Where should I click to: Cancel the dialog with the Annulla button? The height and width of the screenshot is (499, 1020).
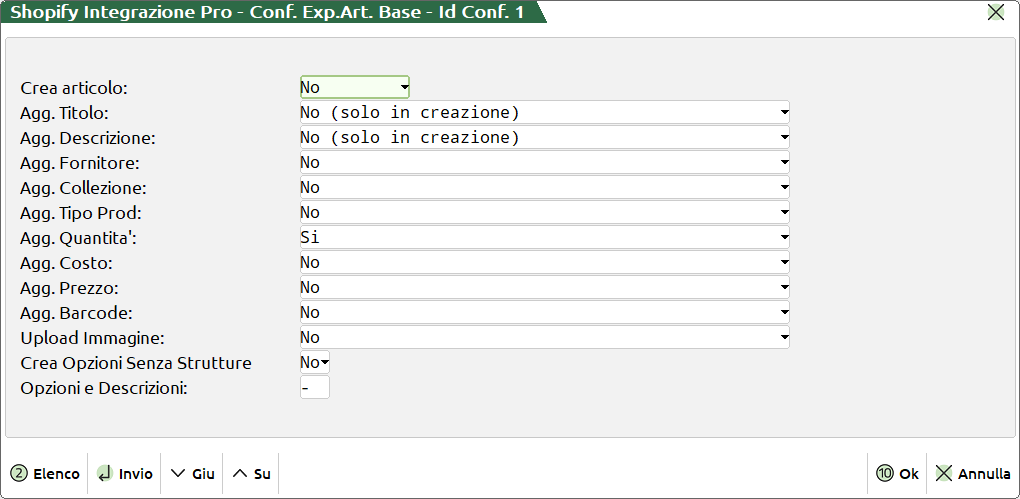point(973,474)
